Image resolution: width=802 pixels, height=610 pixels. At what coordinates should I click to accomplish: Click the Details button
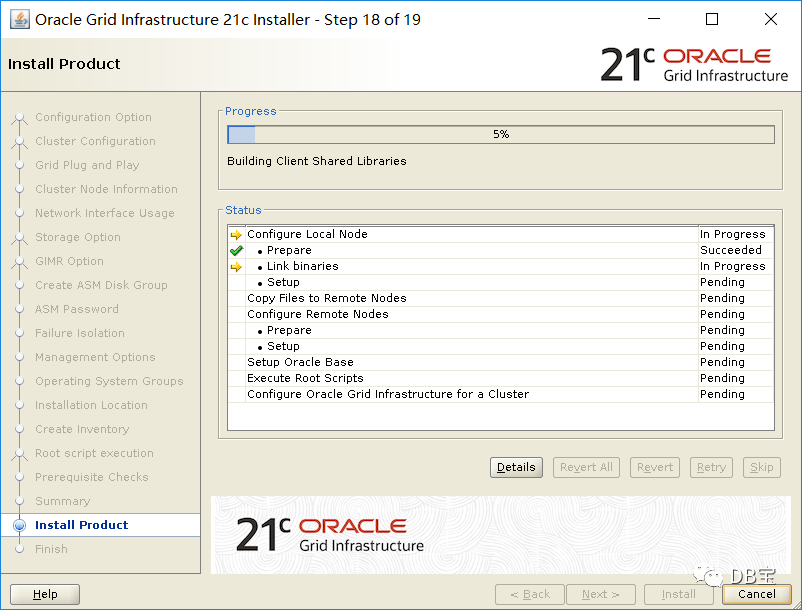click(516, 467)
